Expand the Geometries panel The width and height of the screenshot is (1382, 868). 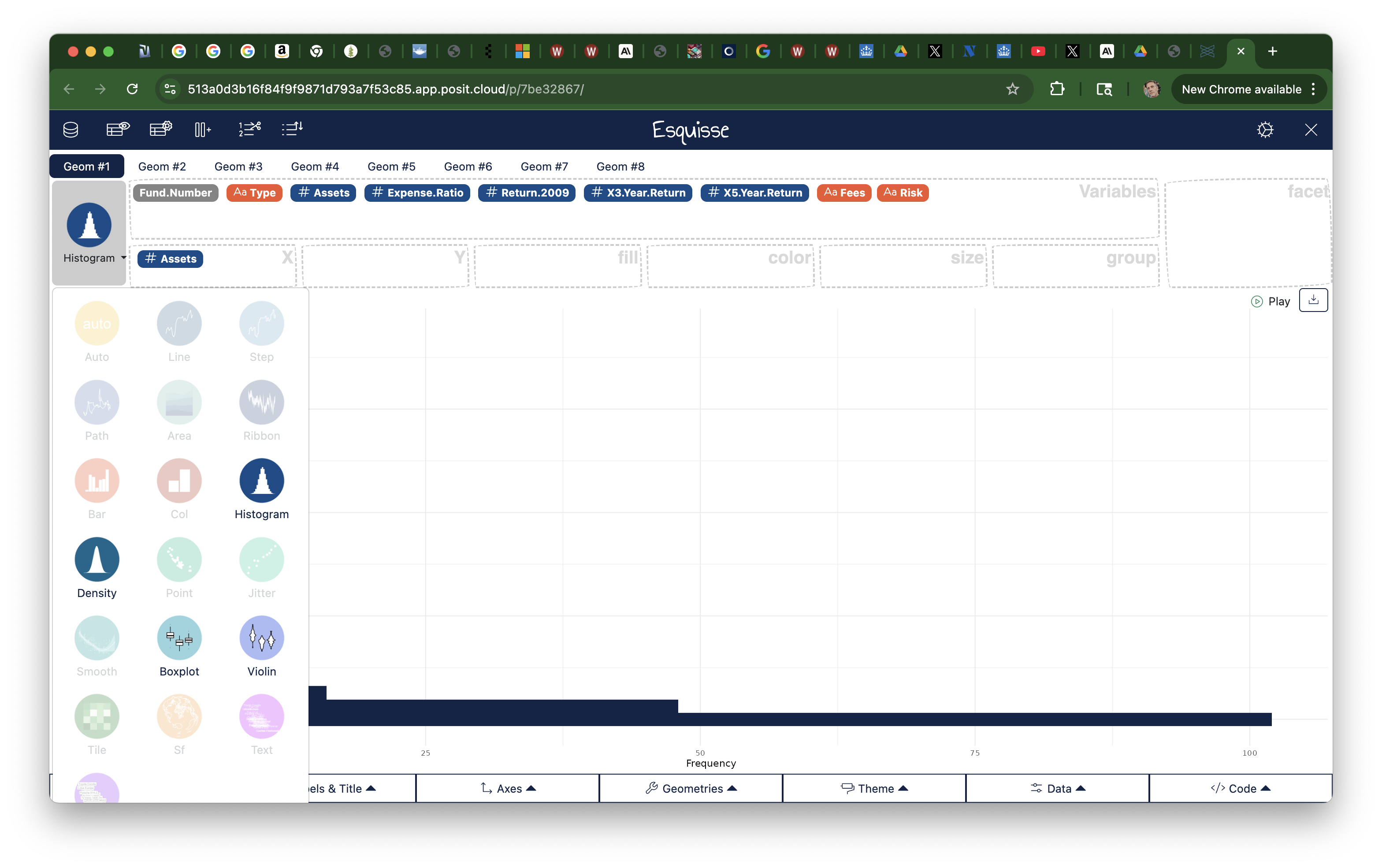[x=691, y=788]
